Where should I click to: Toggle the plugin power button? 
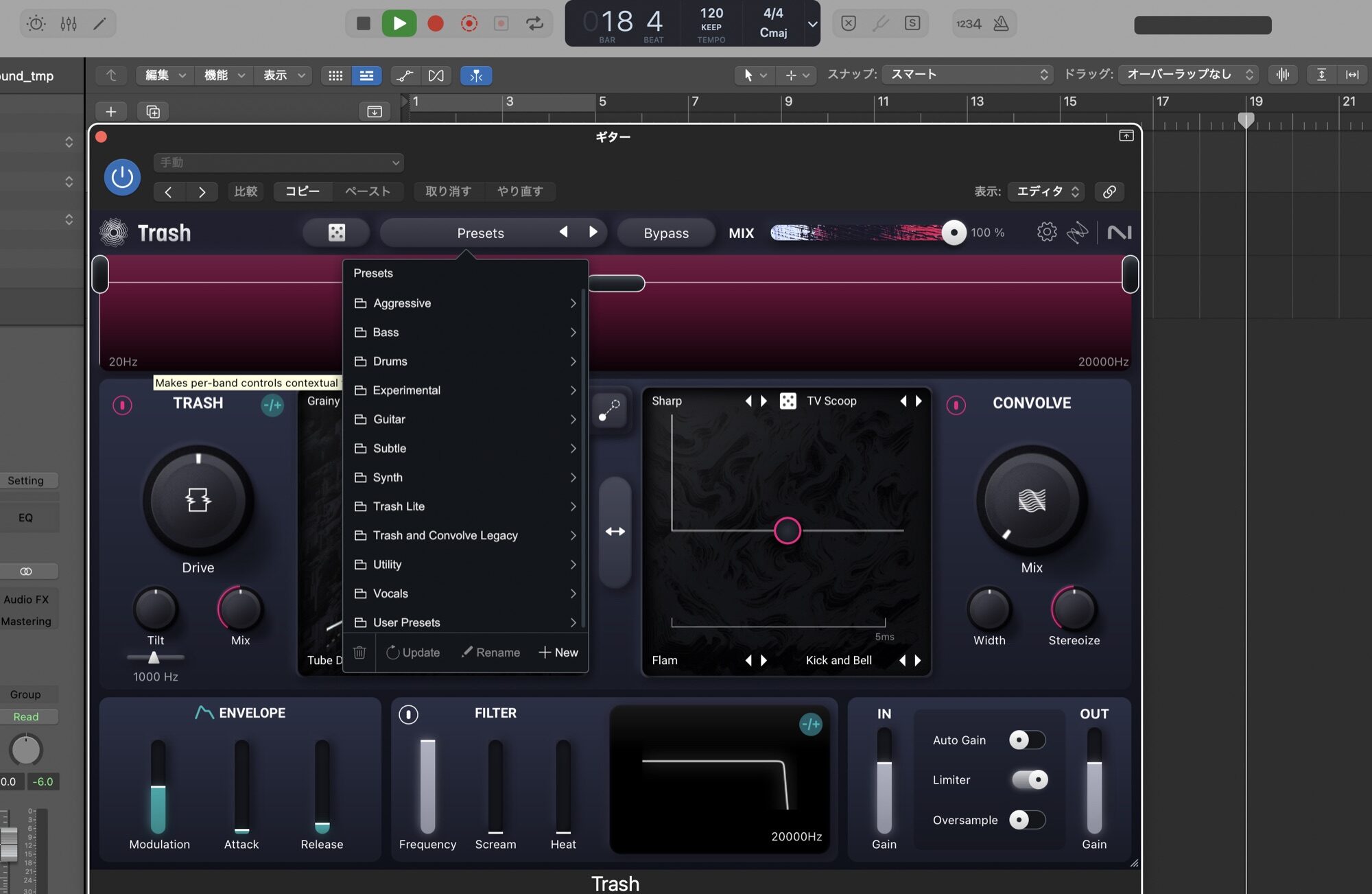coord(122,177)
